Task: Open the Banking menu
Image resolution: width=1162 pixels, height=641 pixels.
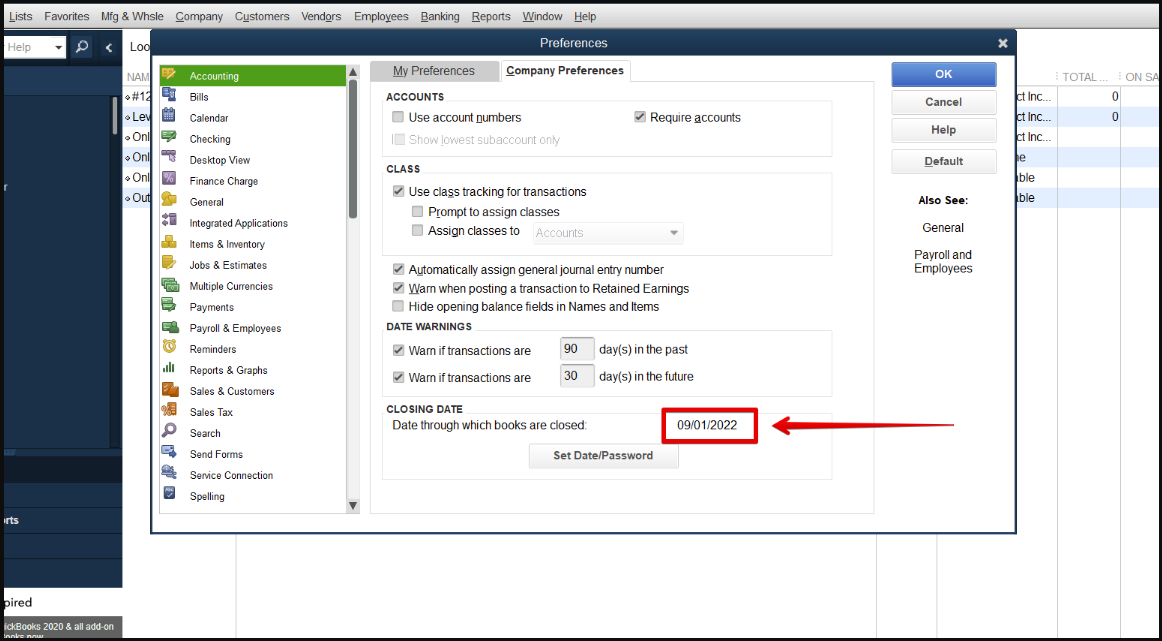Action: click(439, 16)
